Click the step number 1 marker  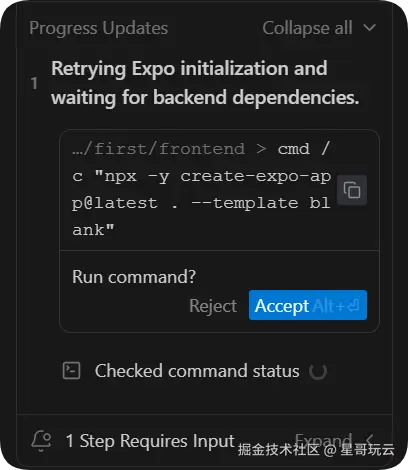[x=34, y=83]
